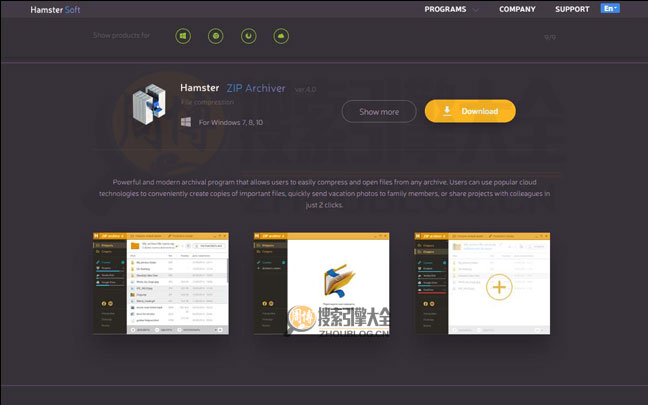Filter products by Windows platform icon
The width and height of the screenshot is (648, 405).
click(x=183, y=36)
